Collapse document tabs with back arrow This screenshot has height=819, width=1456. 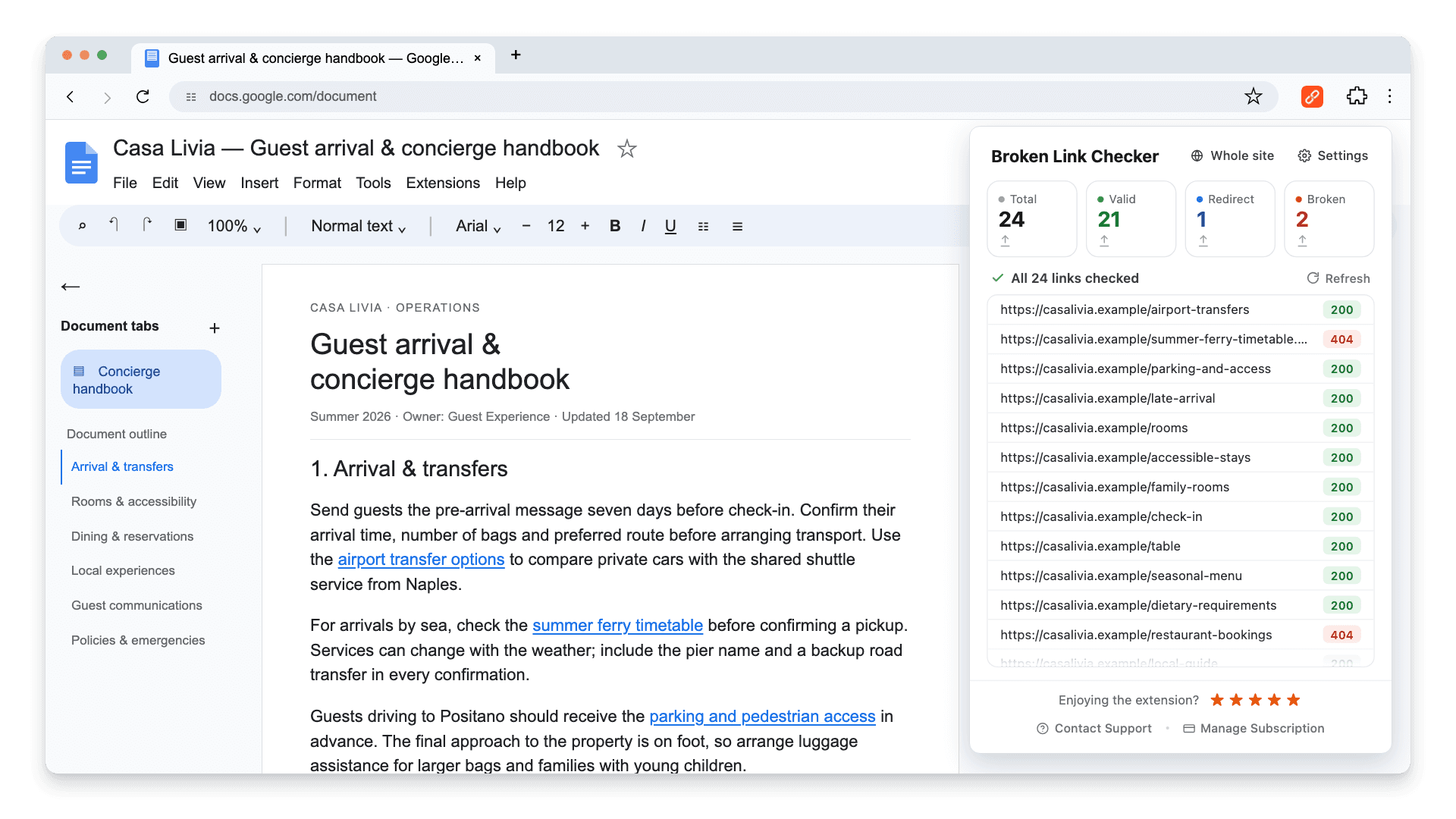click(71, 287)
